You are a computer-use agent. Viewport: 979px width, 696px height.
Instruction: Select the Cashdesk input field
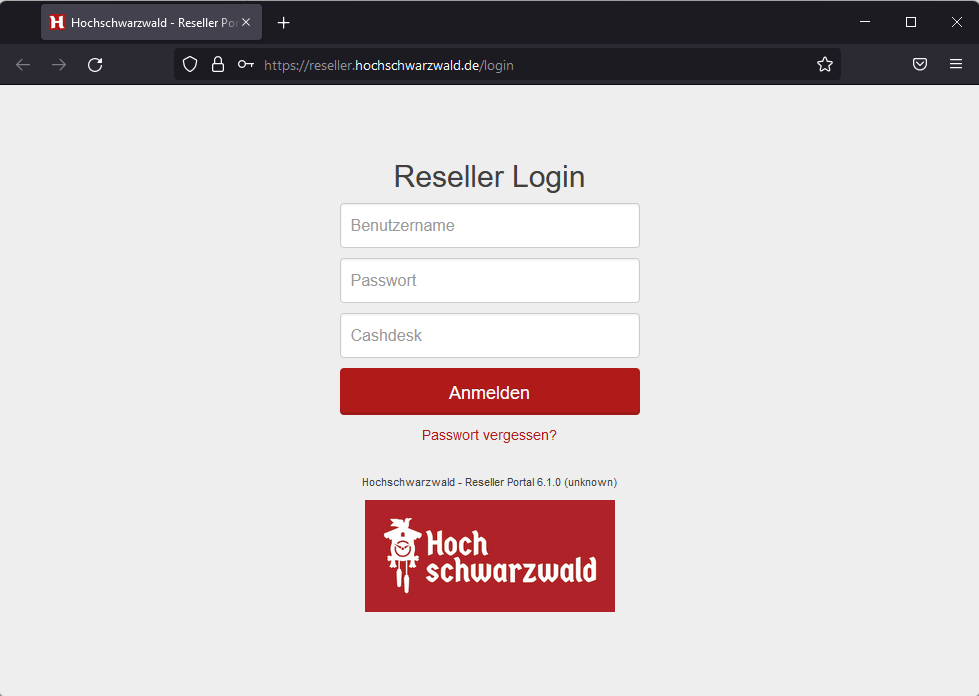[x=489, y=336]
